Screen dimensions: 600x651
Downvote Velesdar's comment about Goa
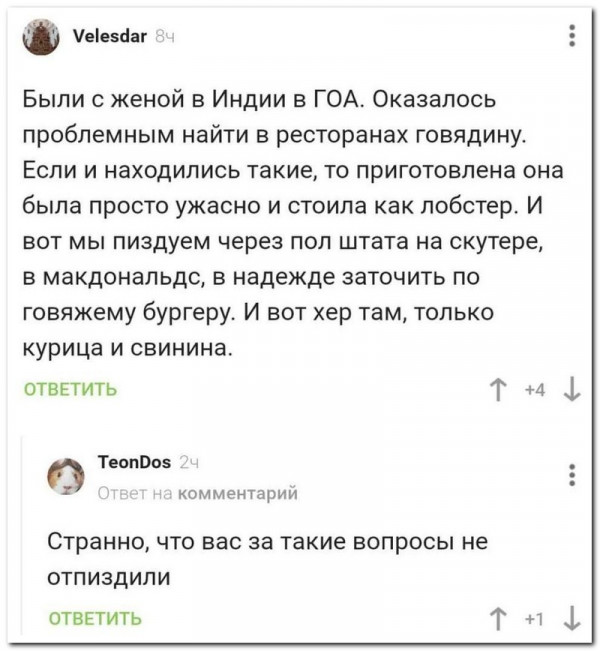(x=570, y=389)
